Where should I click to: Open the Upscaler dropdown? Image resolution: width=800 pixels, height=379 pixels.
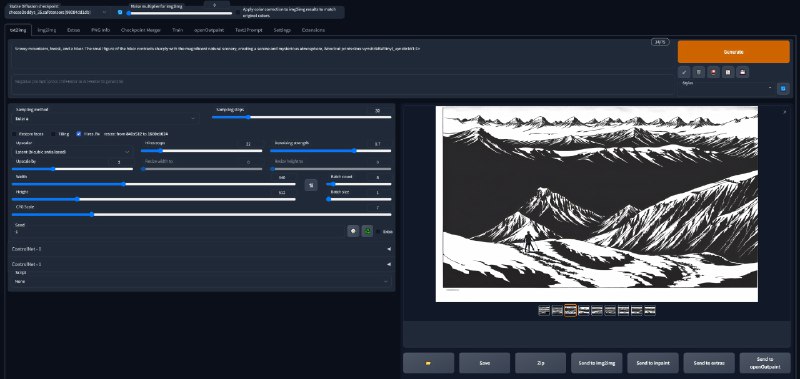[72, 152]
